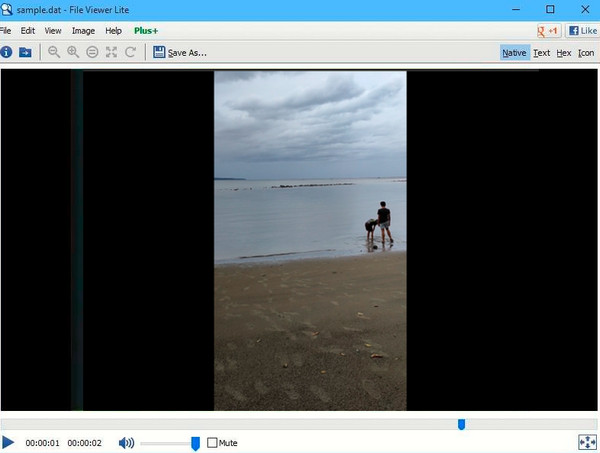
Task: Click the Facebook Like button
Action: [582, 31]
